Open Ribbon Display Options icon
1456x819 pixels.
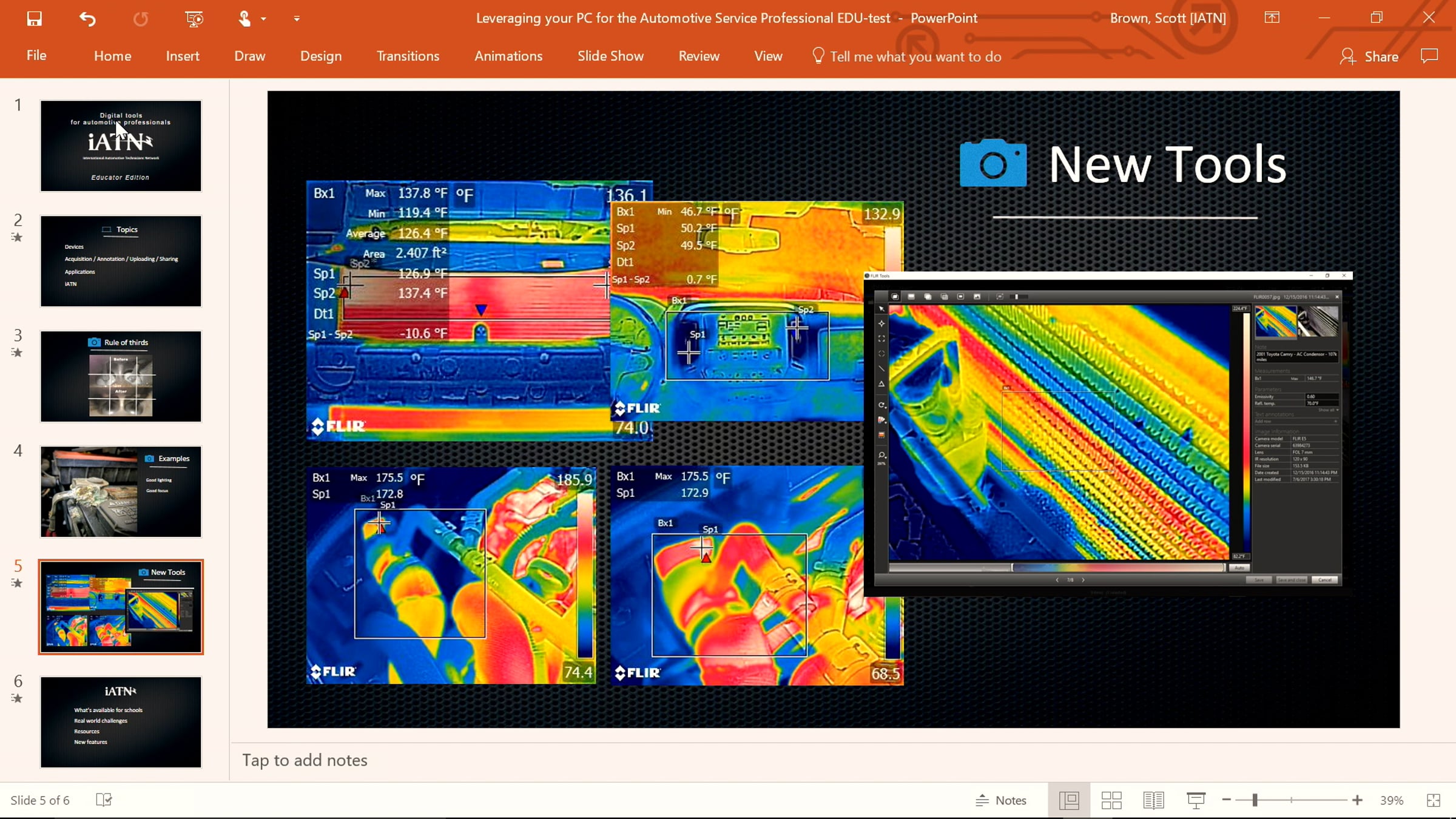click(1272, 18)
